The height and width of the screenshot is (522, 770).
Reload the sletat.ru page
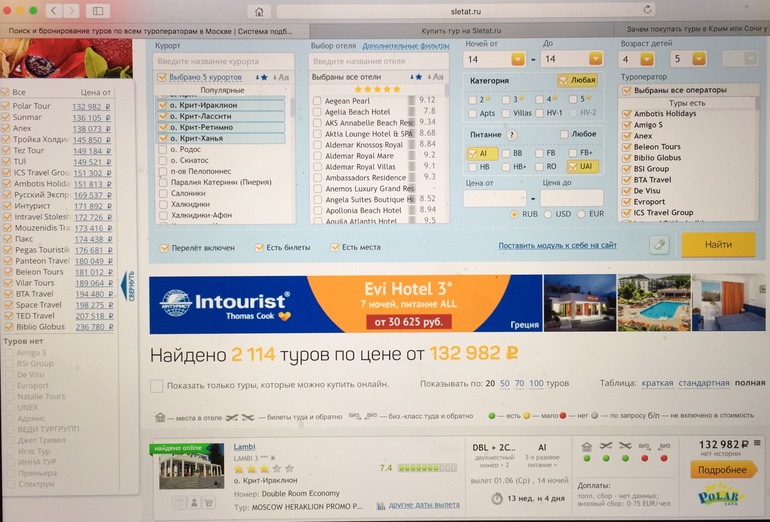647,10
